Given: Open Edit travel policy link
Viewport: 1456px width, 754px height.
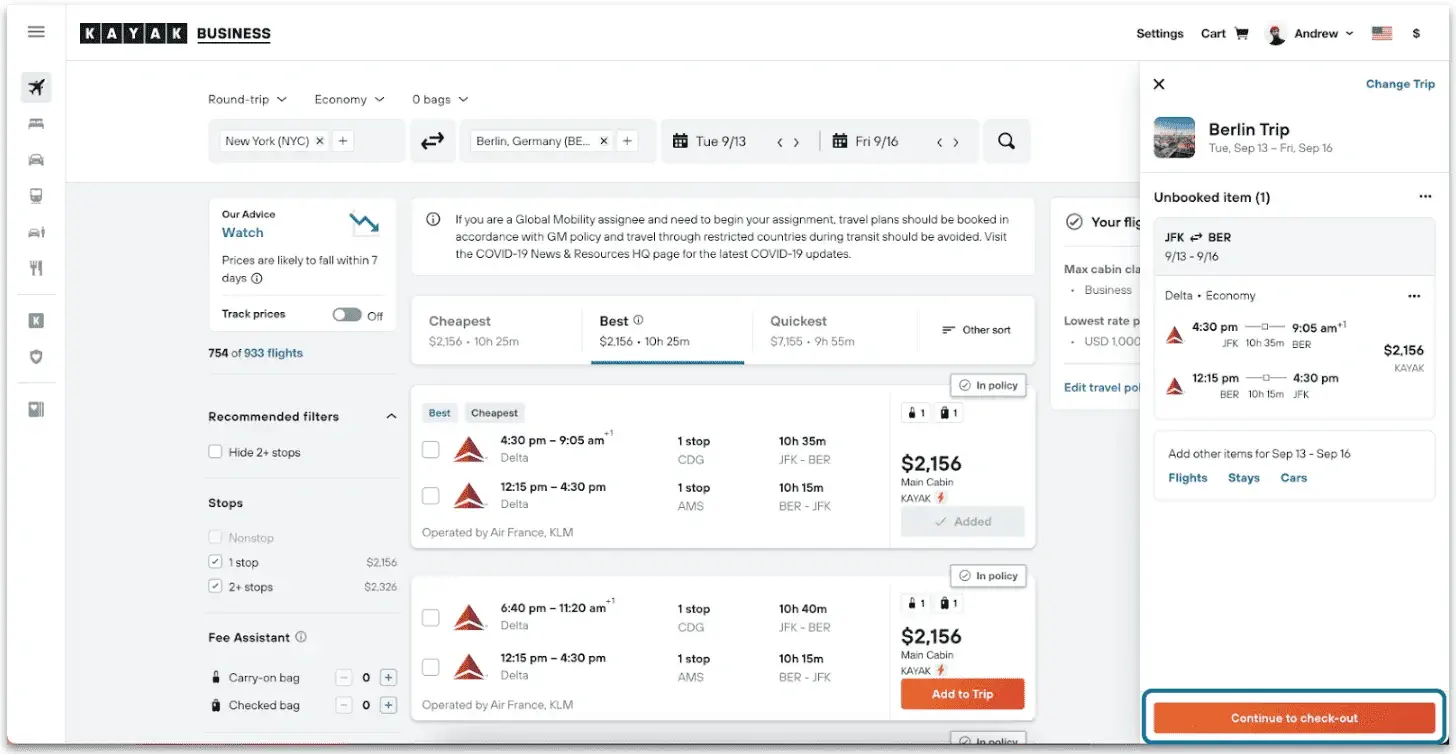Looking at the screenshot, I should pos(1101,387).
